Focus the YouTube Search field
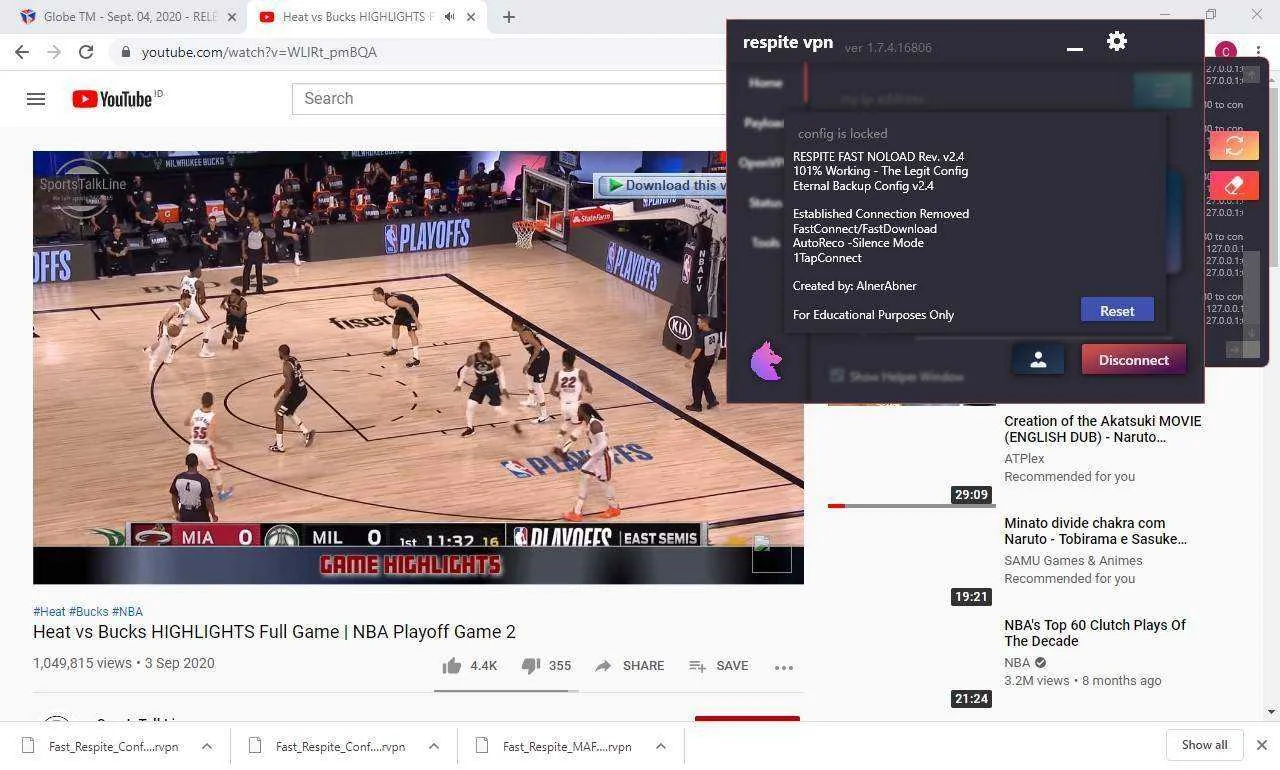 coord(508,99)
